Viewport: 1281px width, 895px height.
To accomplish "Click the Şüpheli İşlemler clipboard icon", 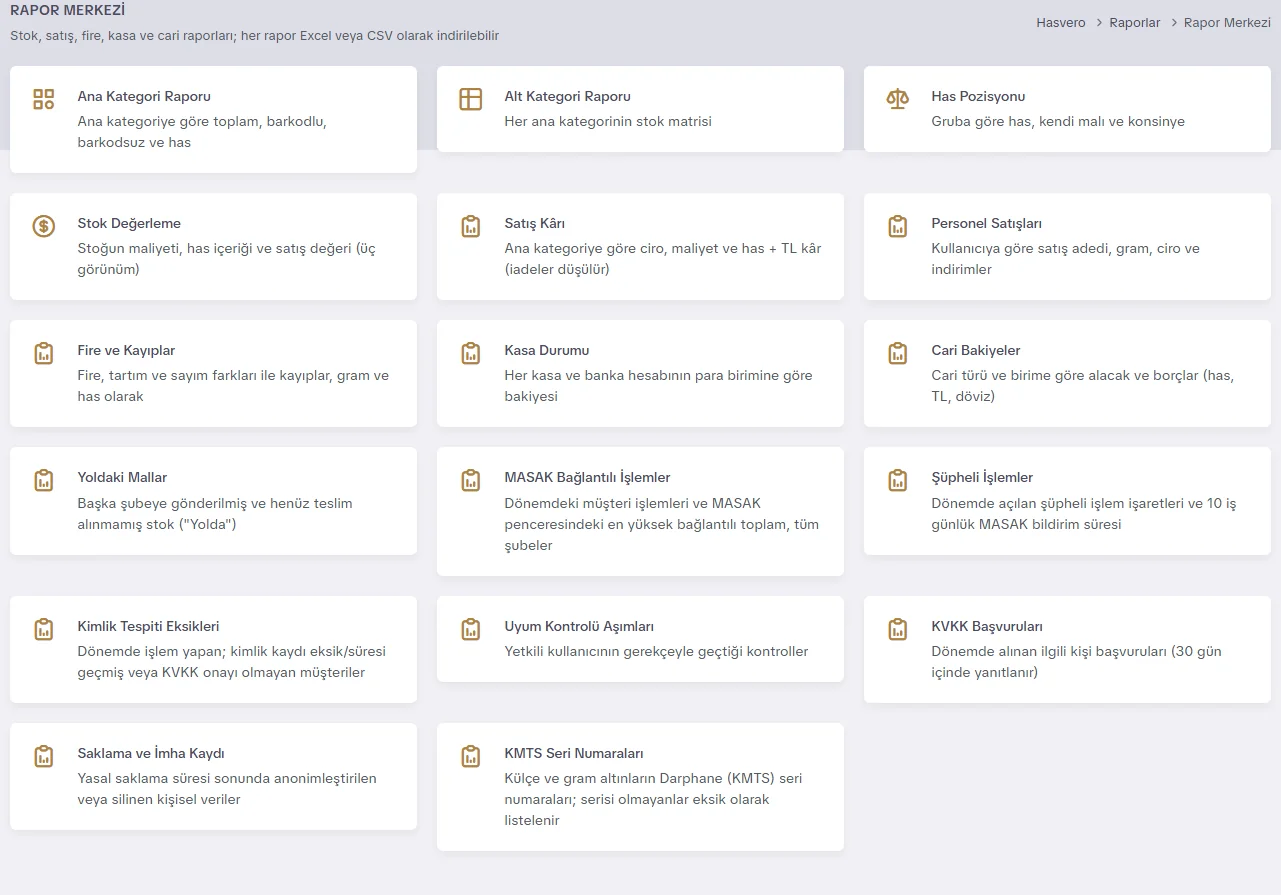I will pyautogui.click(x=897, y=480).
